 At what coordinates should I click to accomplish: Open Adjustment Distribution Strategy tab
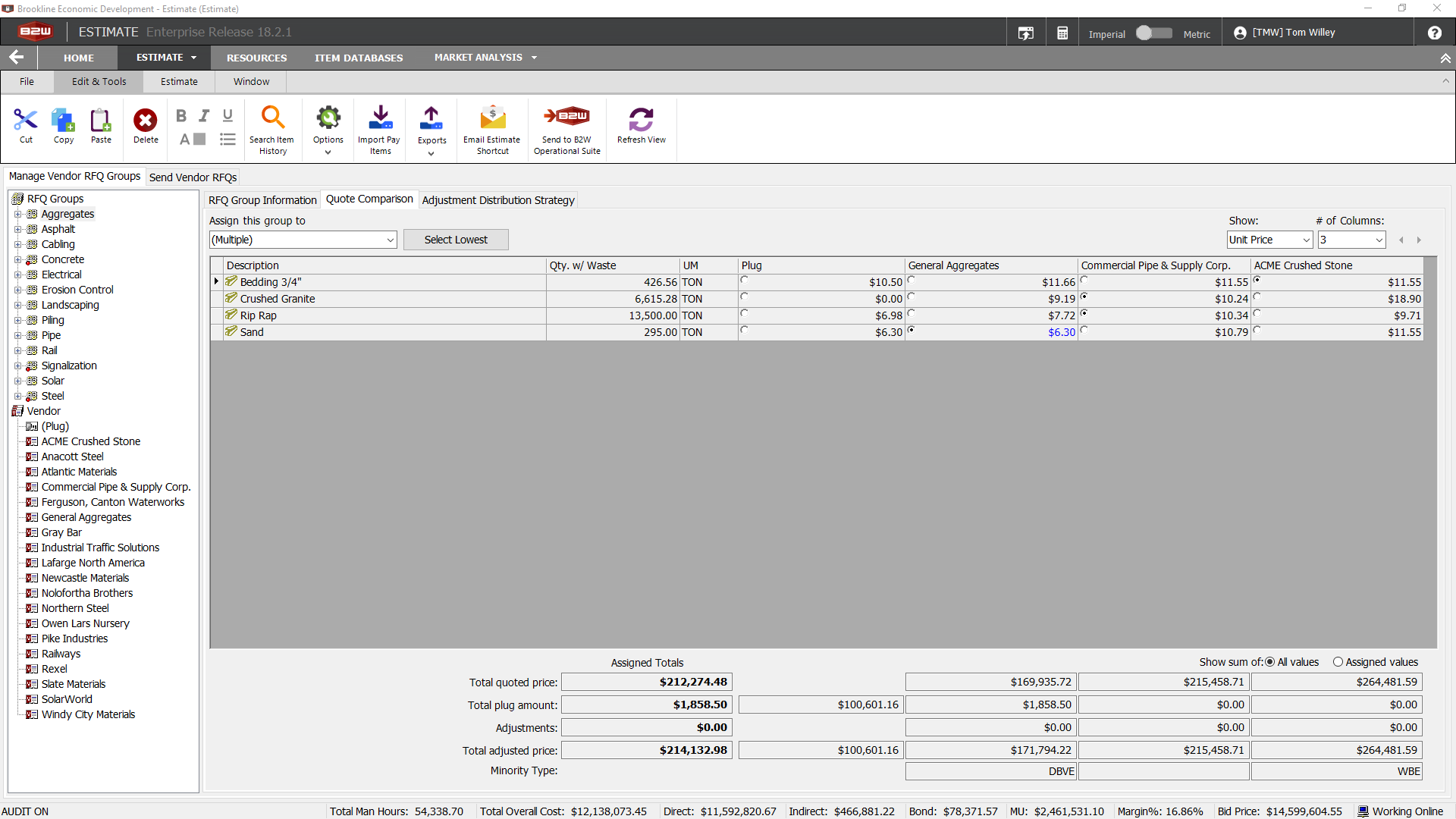[498, 200]
